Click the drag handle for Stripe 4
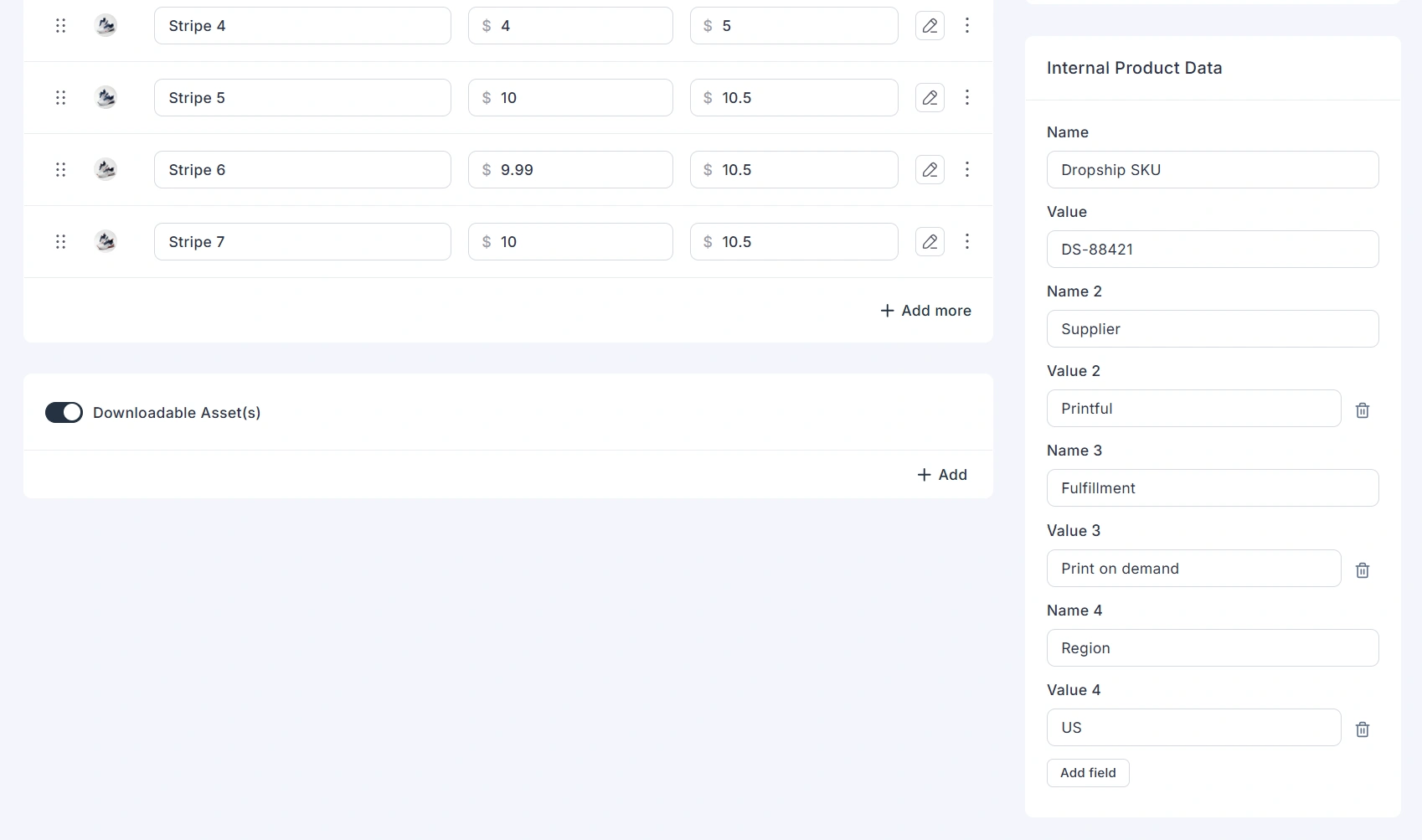 coord(60,26)
